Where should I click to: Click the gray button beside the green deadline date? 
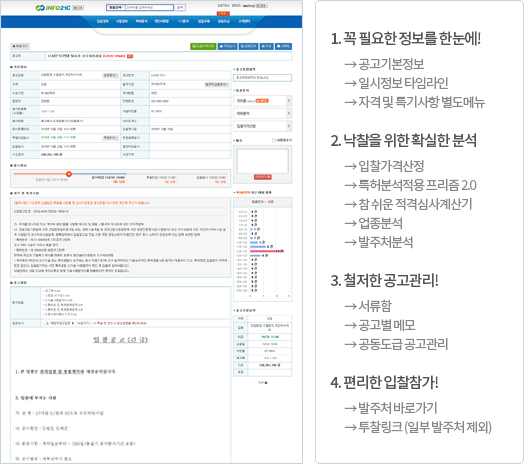point(110,138)
